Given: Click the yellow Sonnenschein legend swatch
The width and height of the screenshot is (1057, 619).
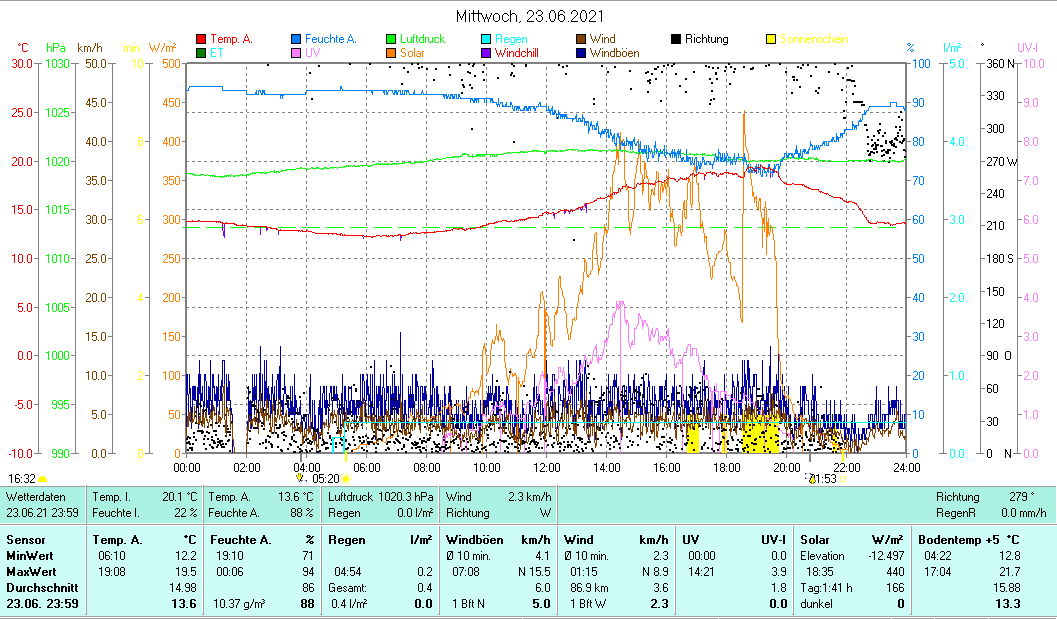Looking at the screenshot, I should 771,39.
